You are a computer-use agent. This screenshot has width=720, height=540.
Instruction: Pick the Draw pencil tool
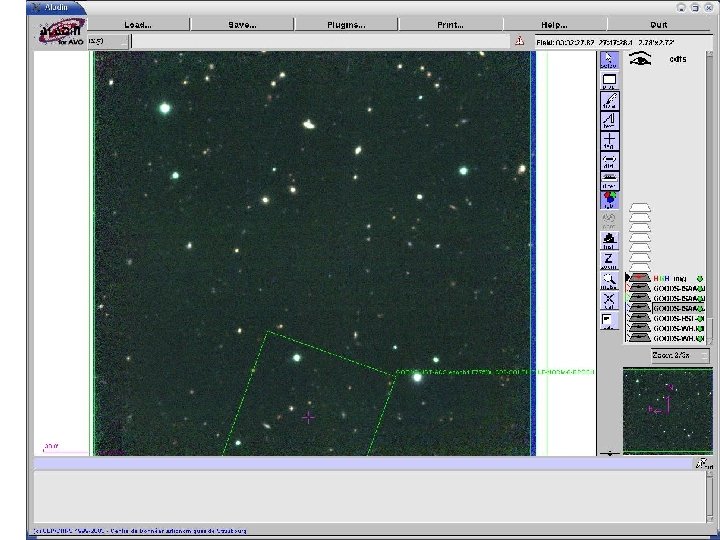609,101
